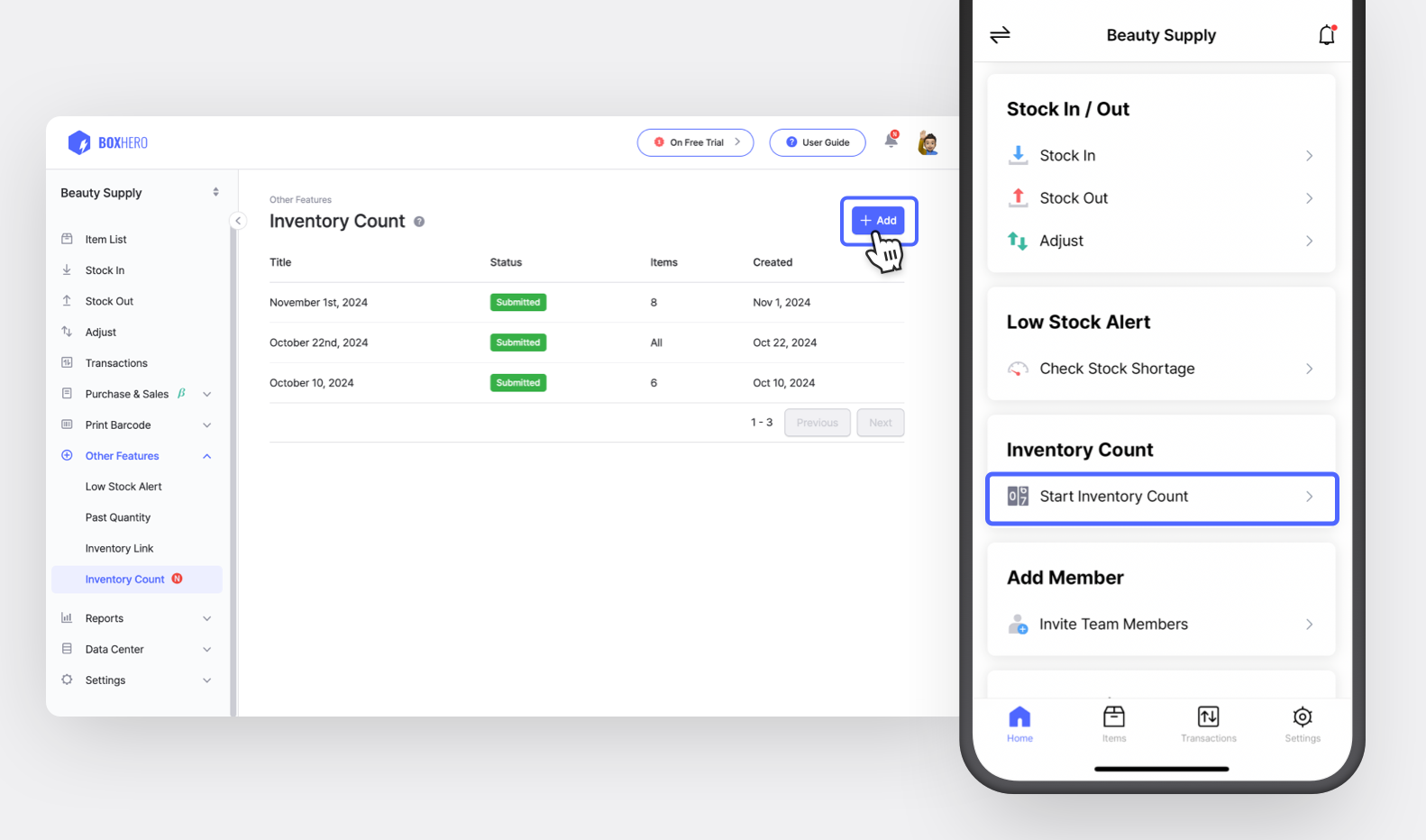This screenshot has width=1426, height=840.
Task: Open Past Quantity in sidebar
Action: coord(118,517)
